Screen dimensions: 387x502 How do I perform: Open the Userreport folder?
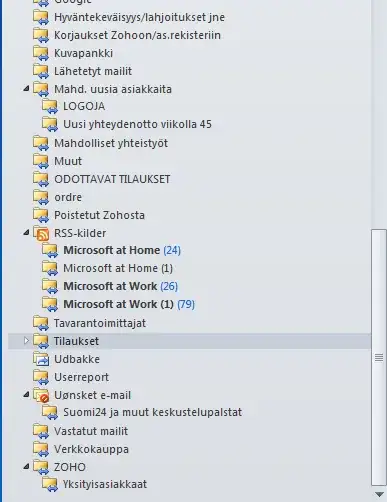pyautogui.click(x=81, y=377)
